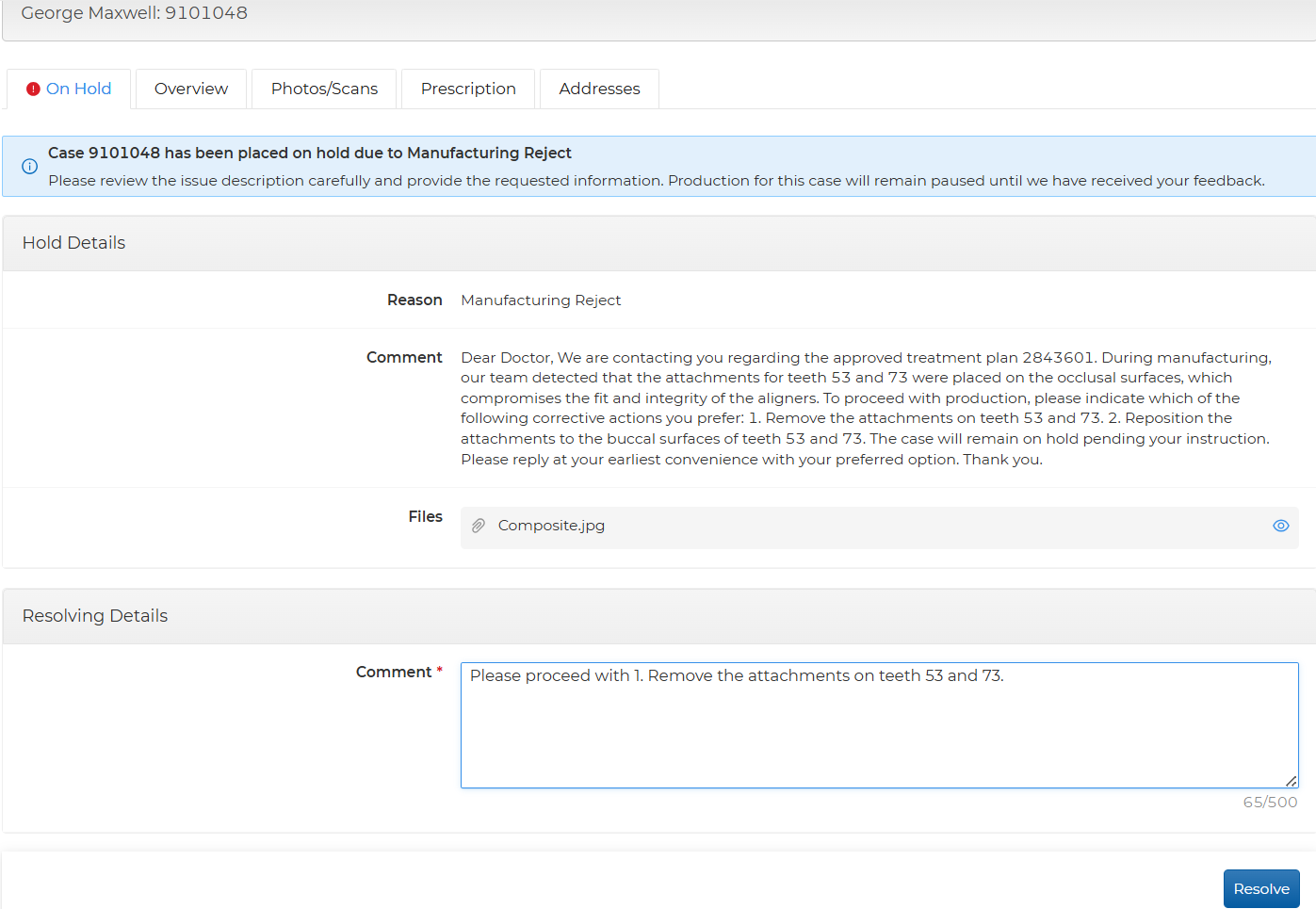Open the Composite.jpg file name
The height and width of the screenshot is (909, 1316).
pyautogui.click(x=551, y=526)
